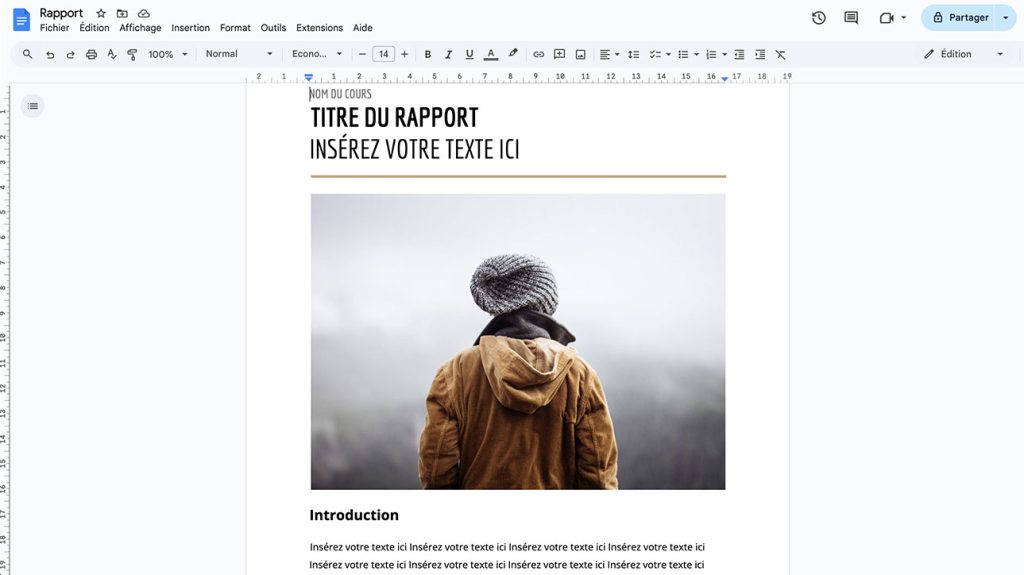
Task: Expand checklist options arrow
Action: 668,54
